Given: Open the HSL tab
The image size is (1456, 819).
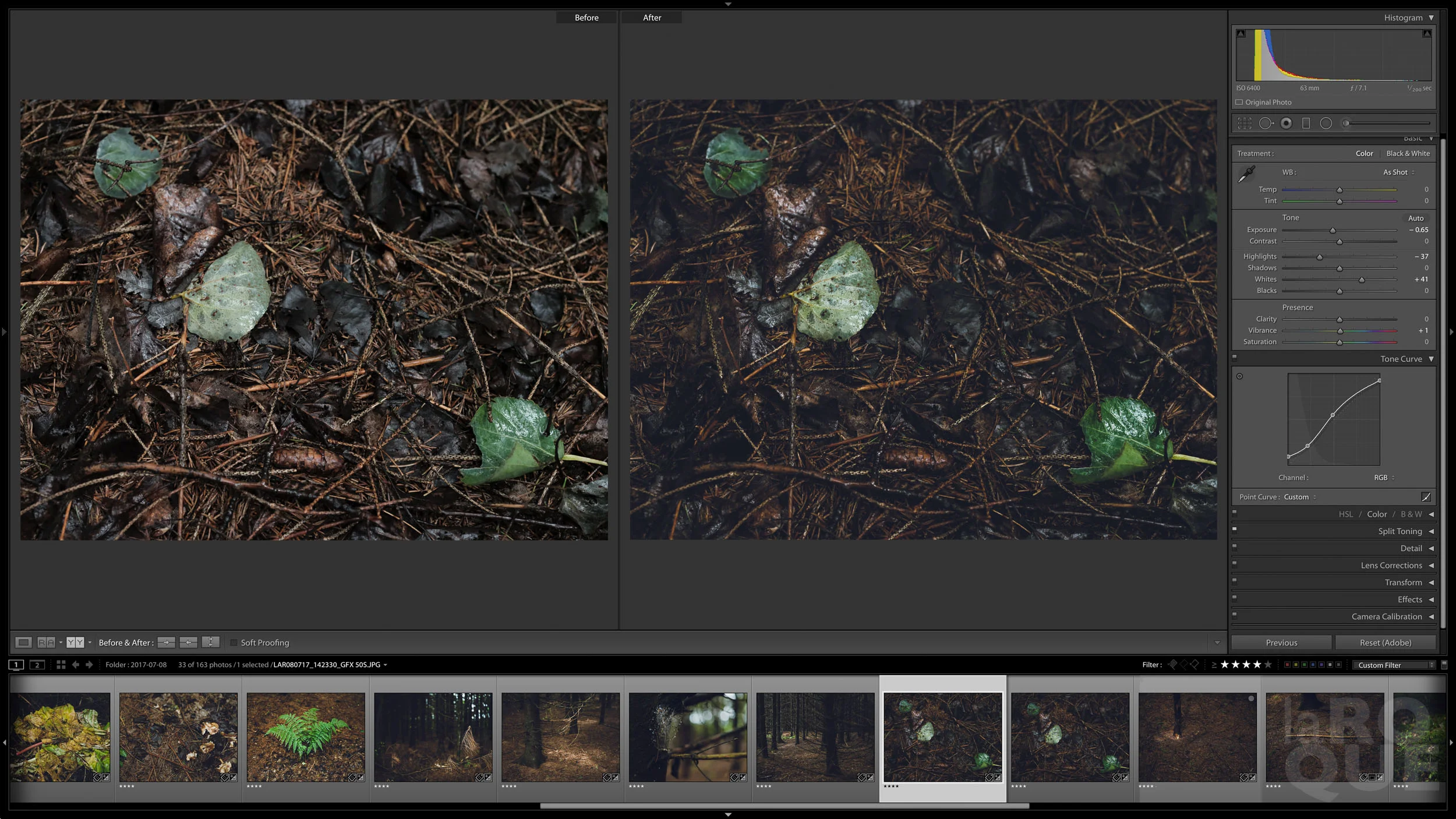Looking at the screenshot, I should 1345,514.
